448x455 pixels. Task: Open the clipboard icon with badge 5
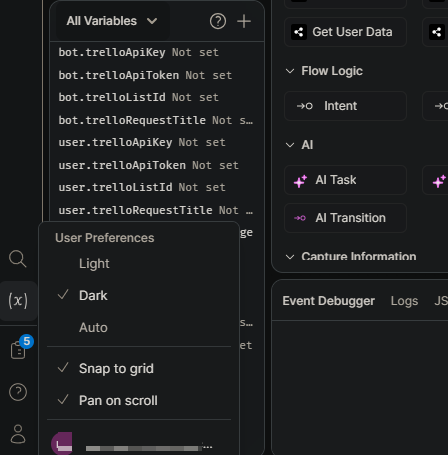18,350
